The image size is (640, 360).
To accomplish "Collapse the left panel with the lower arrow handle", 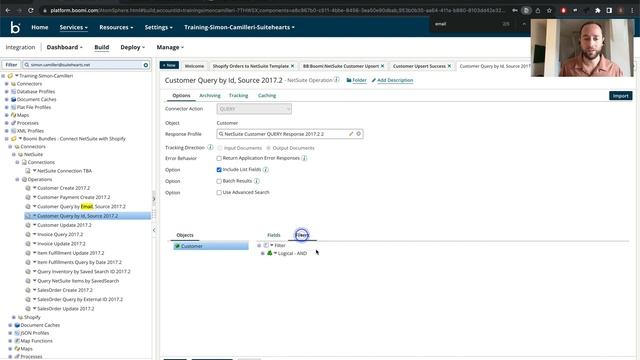I will click(x=154, y=230).
